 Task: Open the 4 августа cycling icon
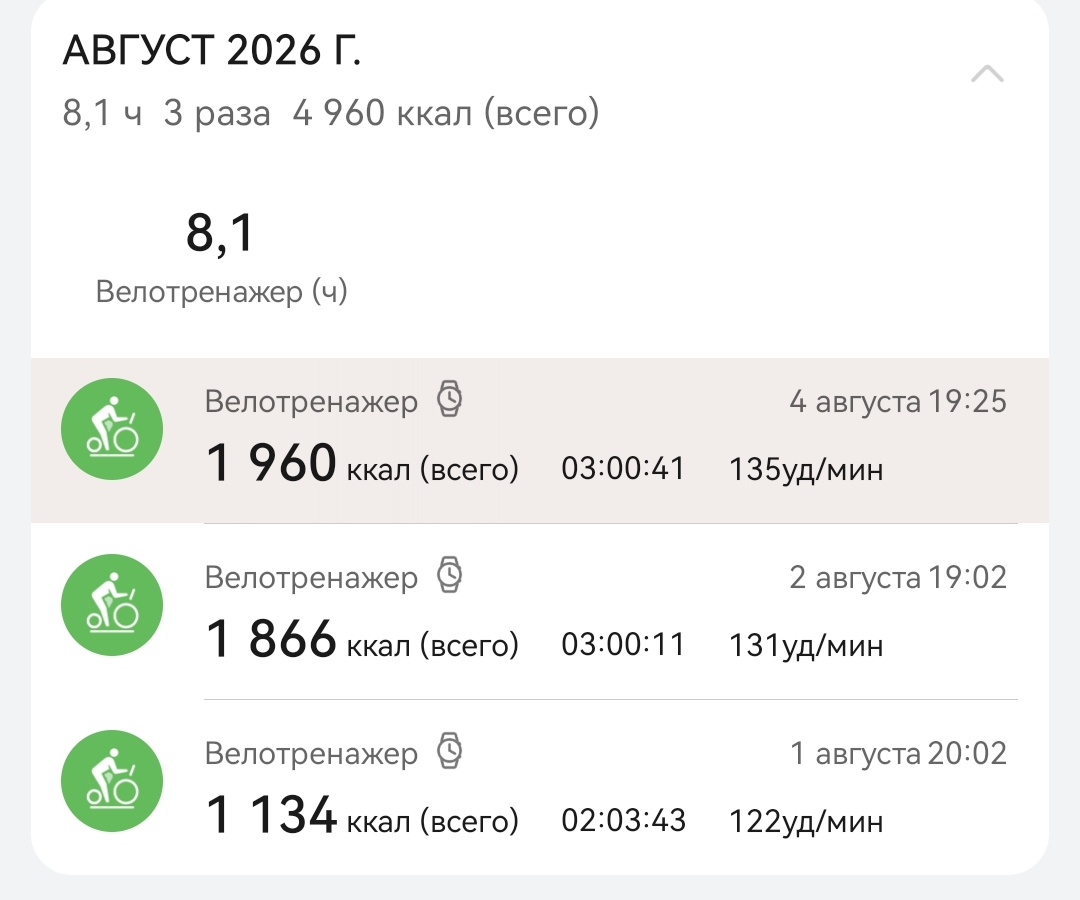pyautogui.click(x=112, y=428)
